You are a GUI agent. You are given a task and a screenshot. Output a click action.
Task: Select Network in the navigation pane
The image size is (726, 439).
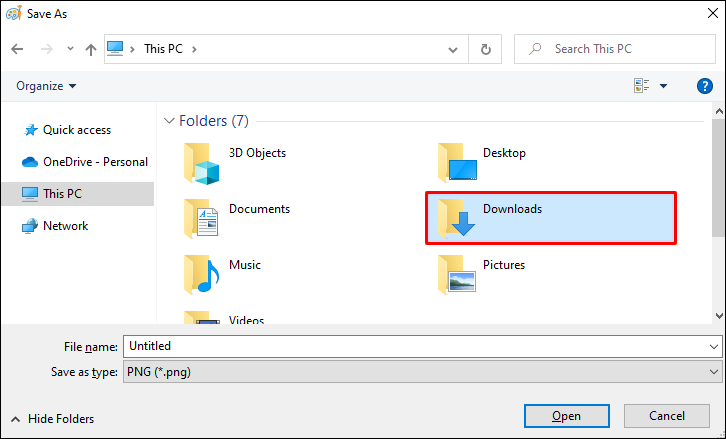(x=65, y=226)
